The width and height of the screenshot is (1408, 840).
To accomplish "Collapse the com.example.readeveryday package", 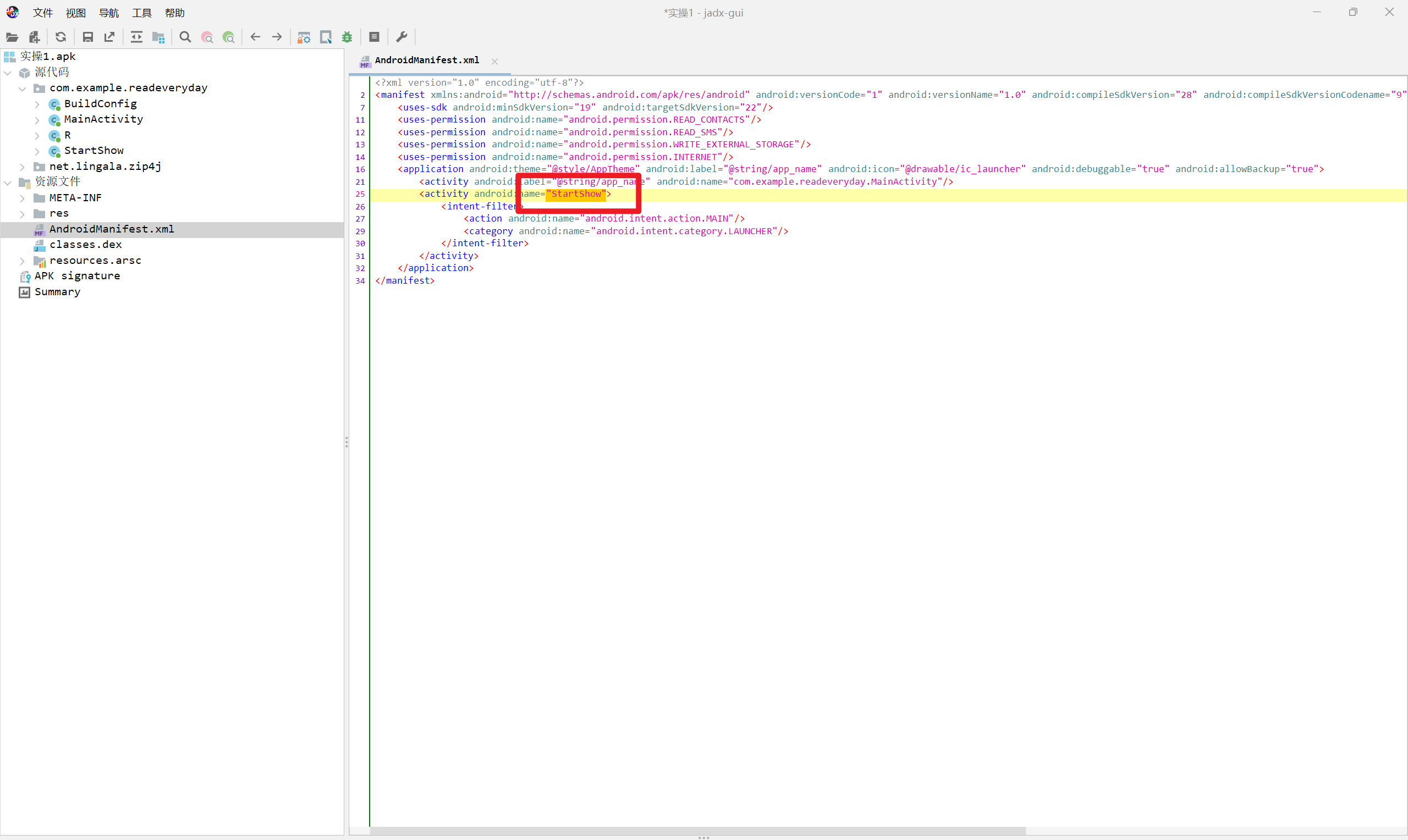I will click(23, 89).
